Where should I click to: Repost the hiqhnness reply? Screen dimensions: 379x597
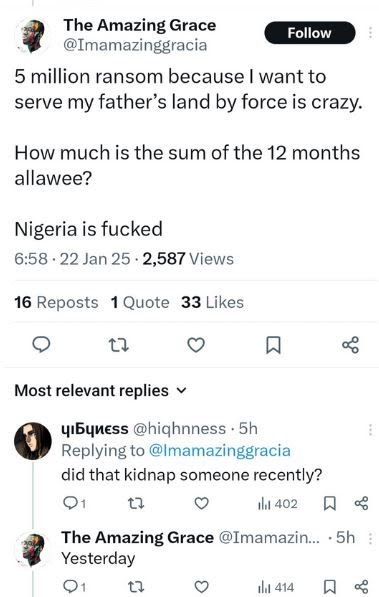coord(136,504)
